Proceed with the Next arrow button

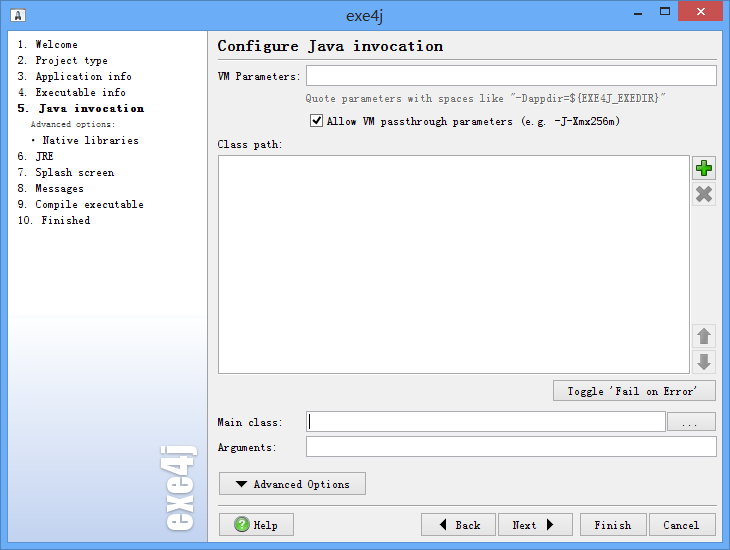click(x=535, y=525)
